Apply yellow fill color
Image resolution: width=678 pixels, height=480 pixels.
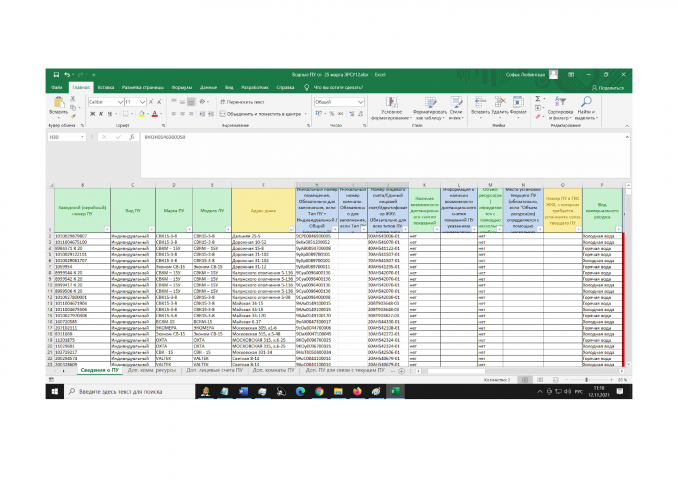141,114
